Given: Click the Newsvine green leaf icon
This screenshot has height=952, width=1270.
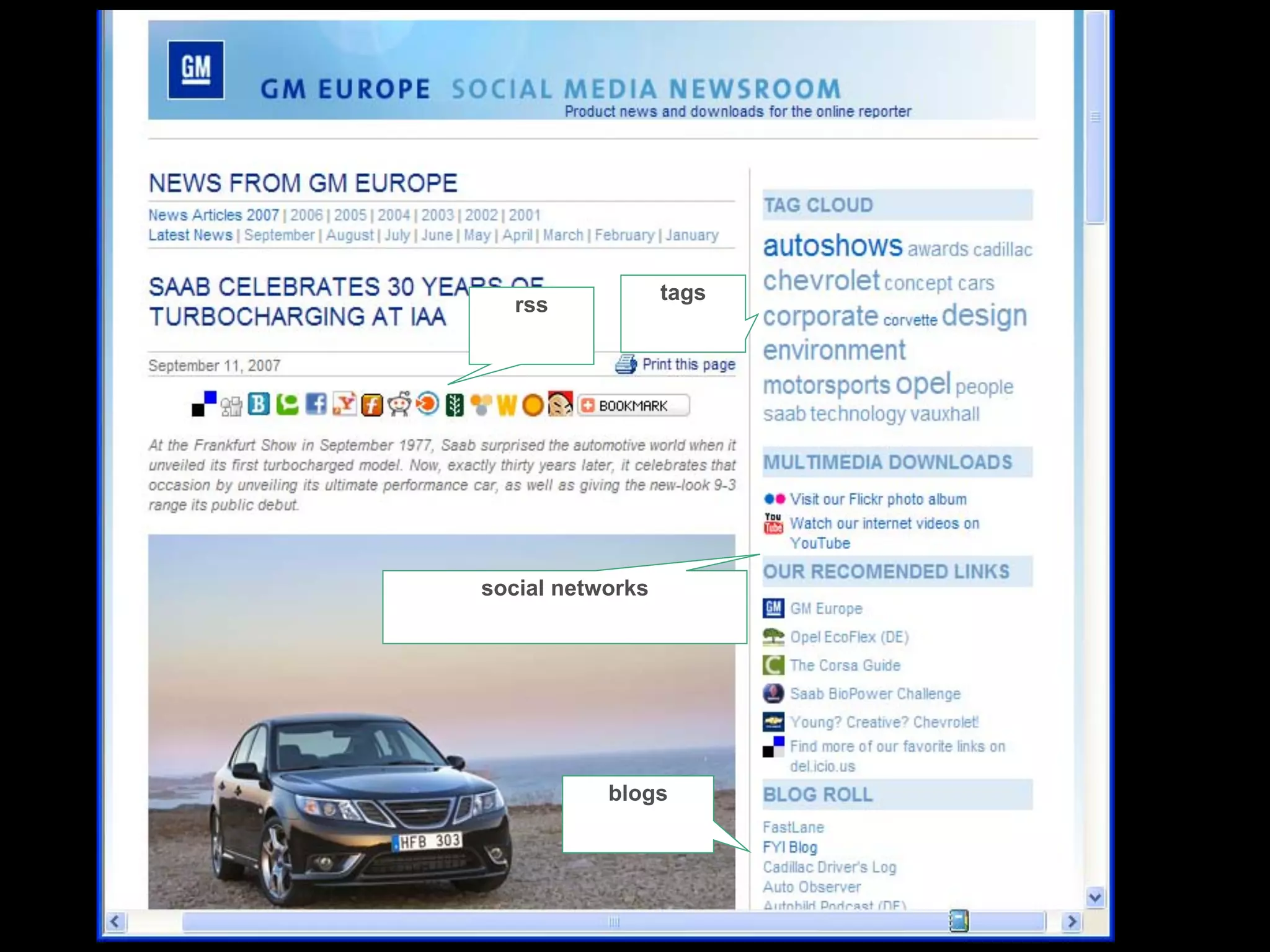Looking at the screenshot, I should [455, 405].
